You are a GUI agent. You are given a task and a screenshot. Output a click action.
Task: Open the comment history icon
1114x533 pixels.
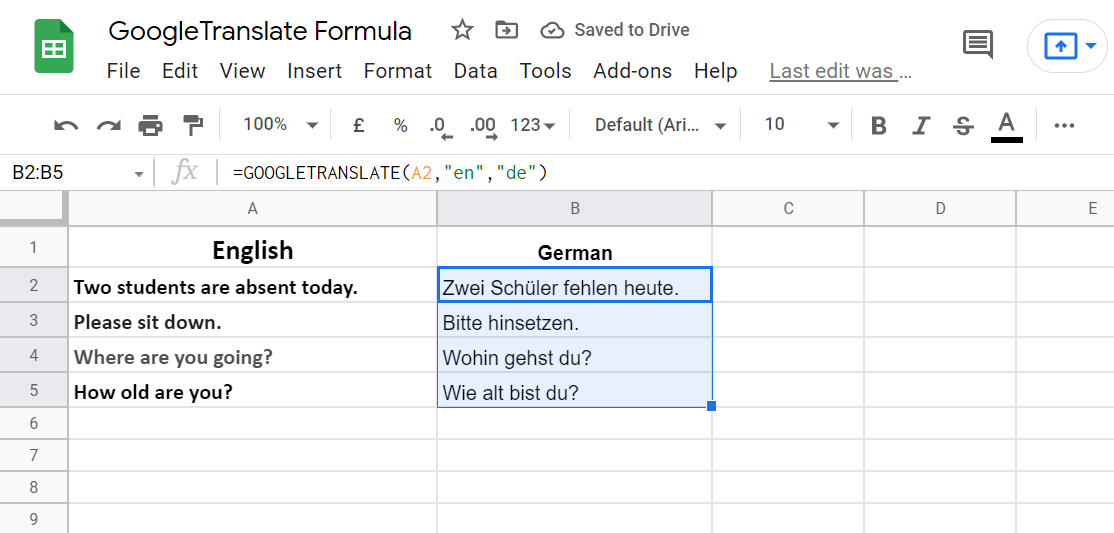977,44
